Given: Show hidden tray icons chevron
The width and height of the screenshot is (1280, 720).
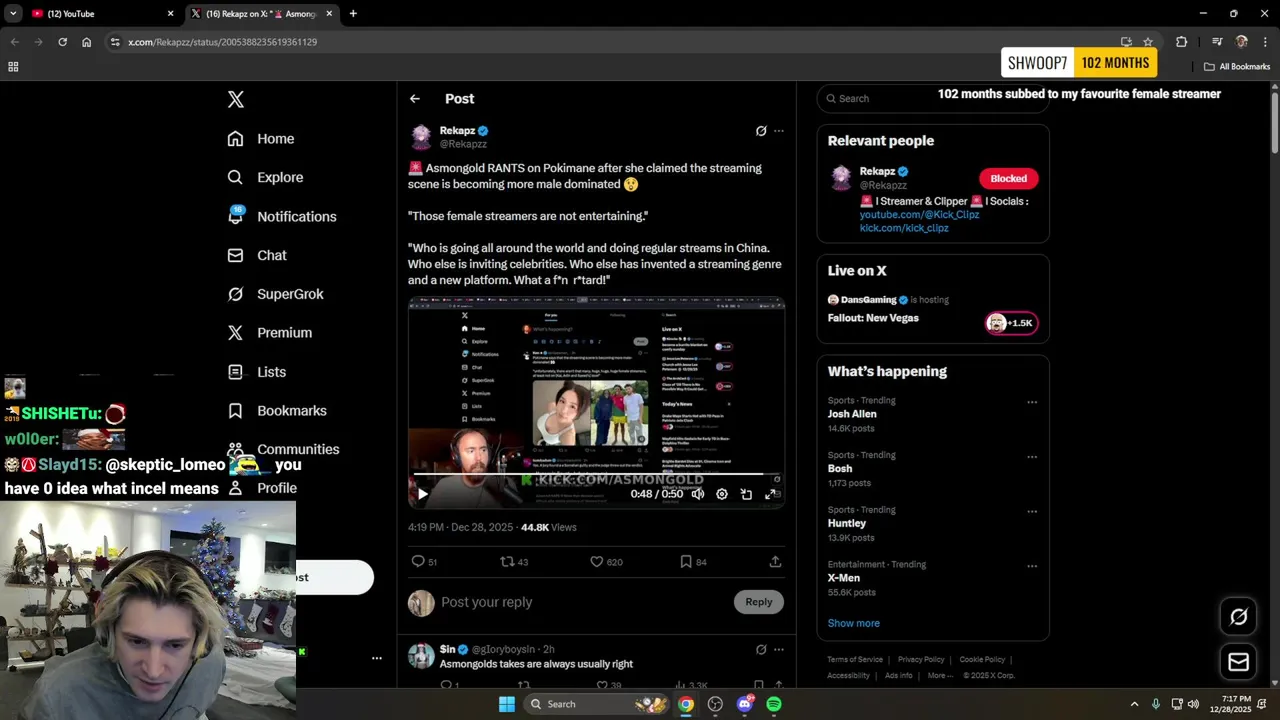Looking at the screenshot, I should point(1134,704).
